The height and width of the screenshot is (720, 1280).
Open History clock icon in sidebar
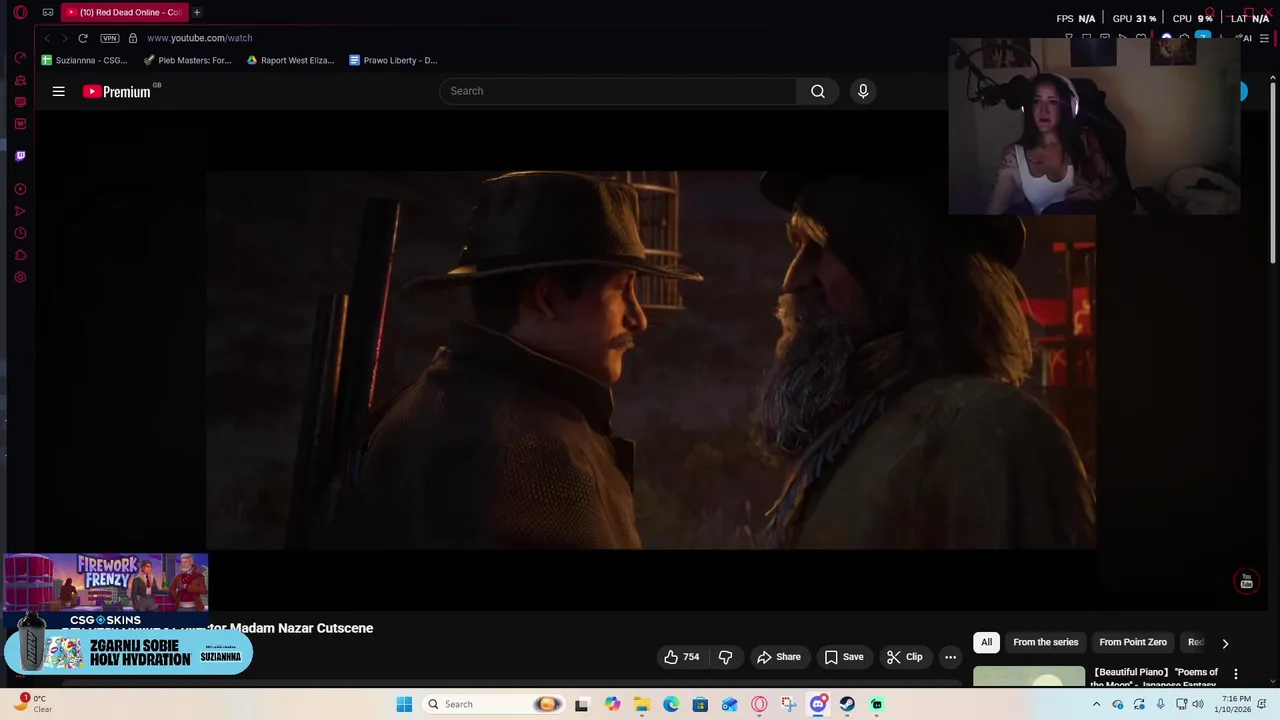pos(20,233)
